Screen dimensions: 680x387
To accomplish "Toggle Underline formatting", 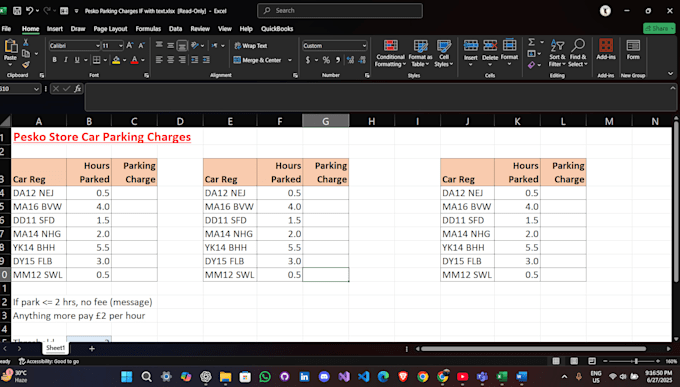I will [x=77, y=60].
